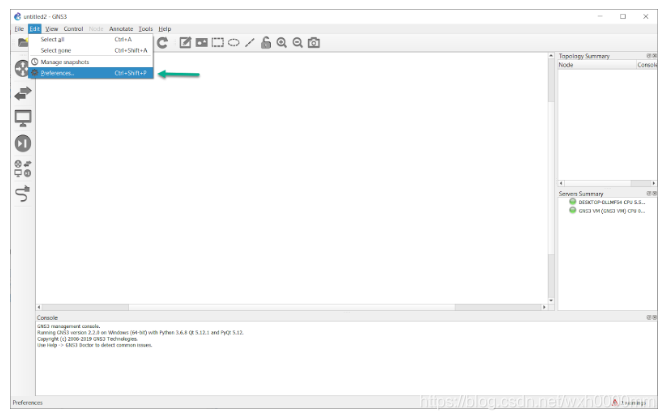Close the open Edit menu

coord(34,29)
